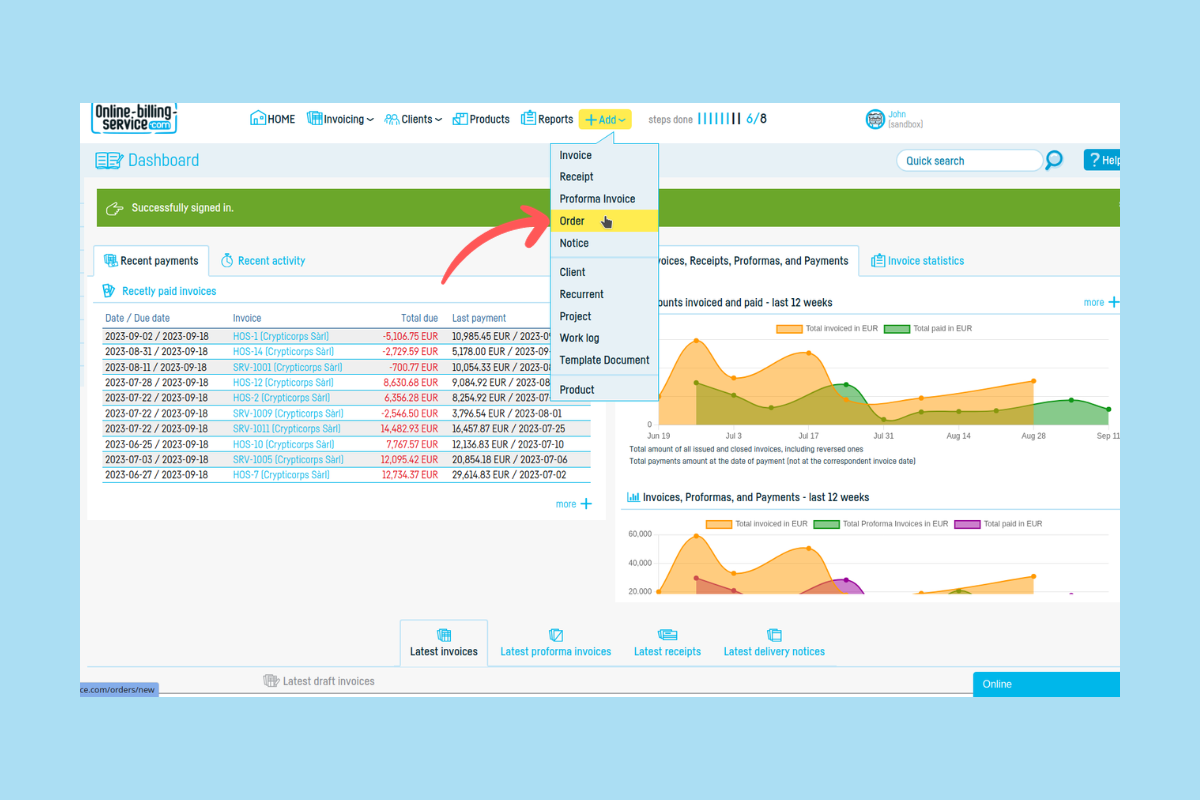Click the Online-billing-service logo
Image resolution: width=1200 pixels, height=800 pixels.
pyautogui.click(x=134, y=118)
